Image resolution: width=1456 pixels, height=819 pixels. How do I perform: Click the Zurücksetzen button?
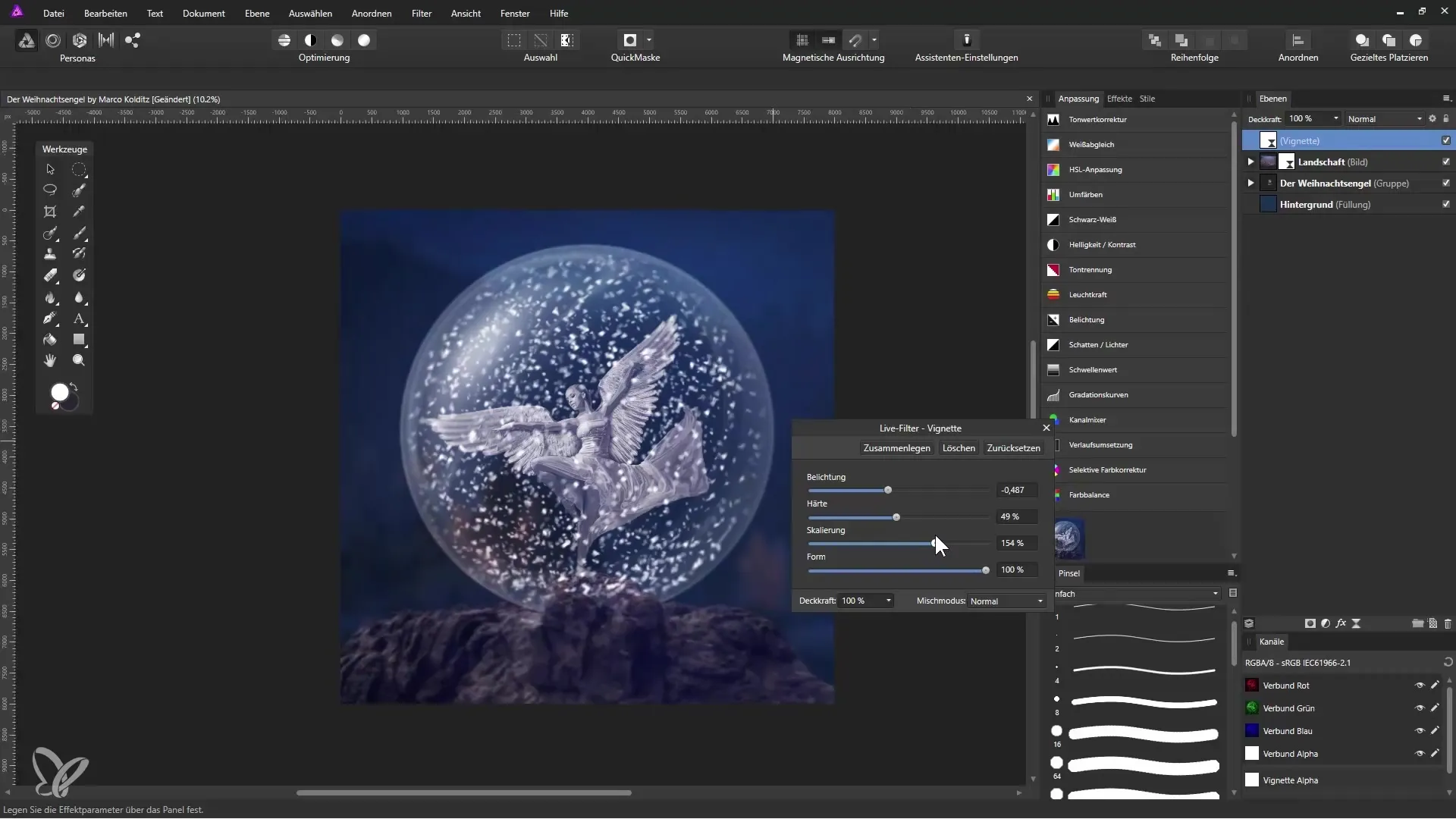[x=1013, y=448]
